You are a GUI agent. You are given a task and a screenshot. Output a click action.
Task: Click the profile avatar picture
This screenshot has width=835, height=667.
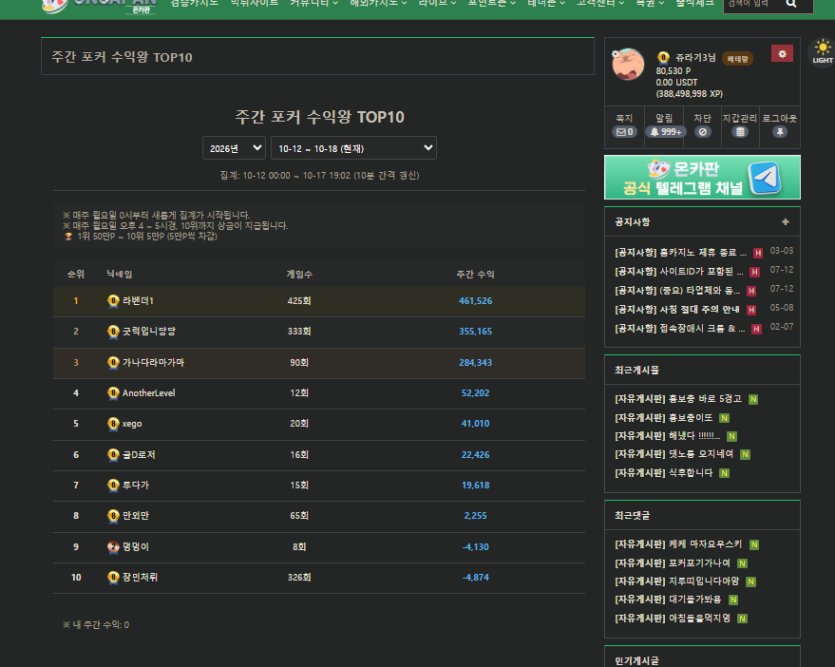(628, 64)
